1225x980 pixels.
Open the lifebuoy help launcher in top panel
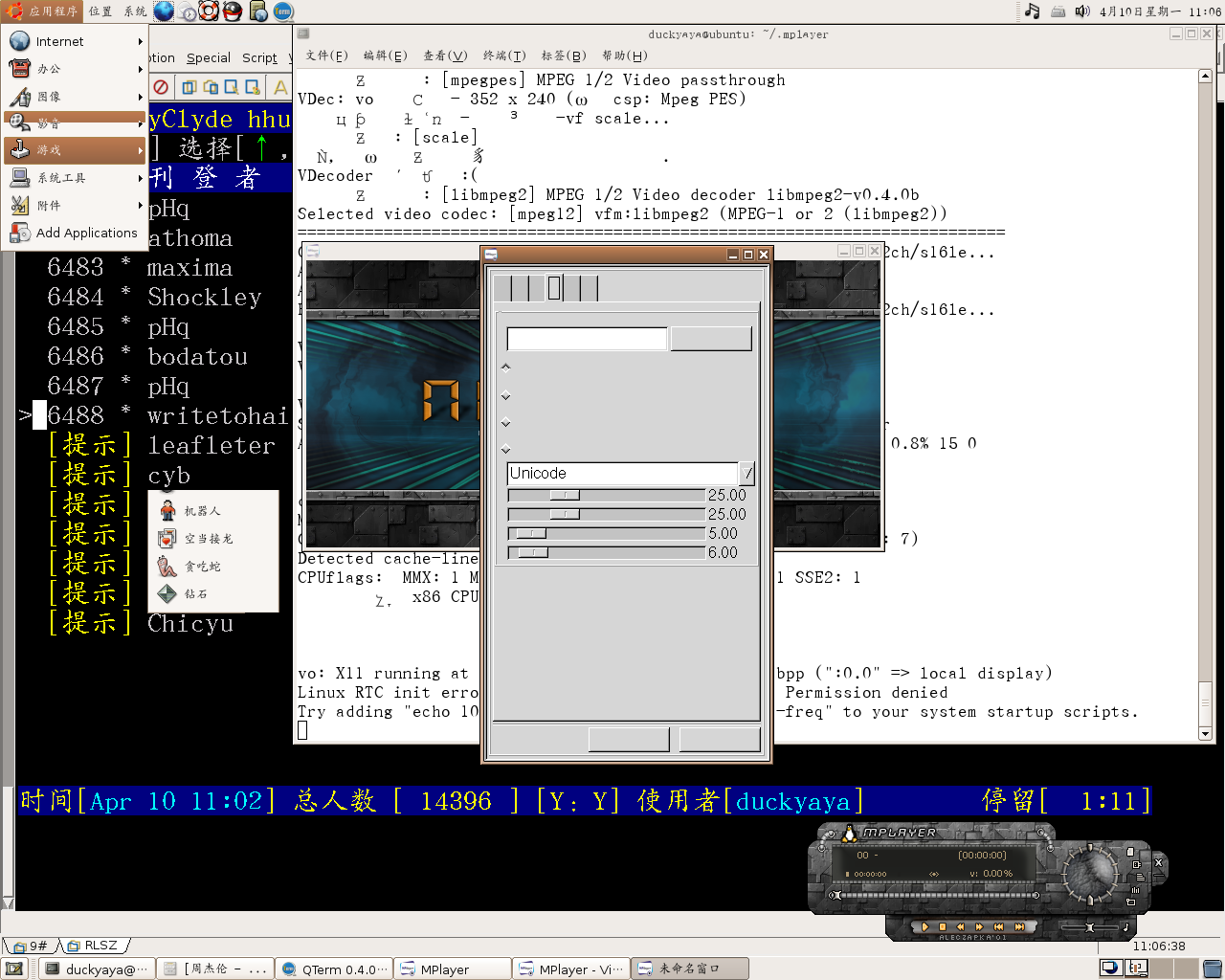(x=209, y=11)
